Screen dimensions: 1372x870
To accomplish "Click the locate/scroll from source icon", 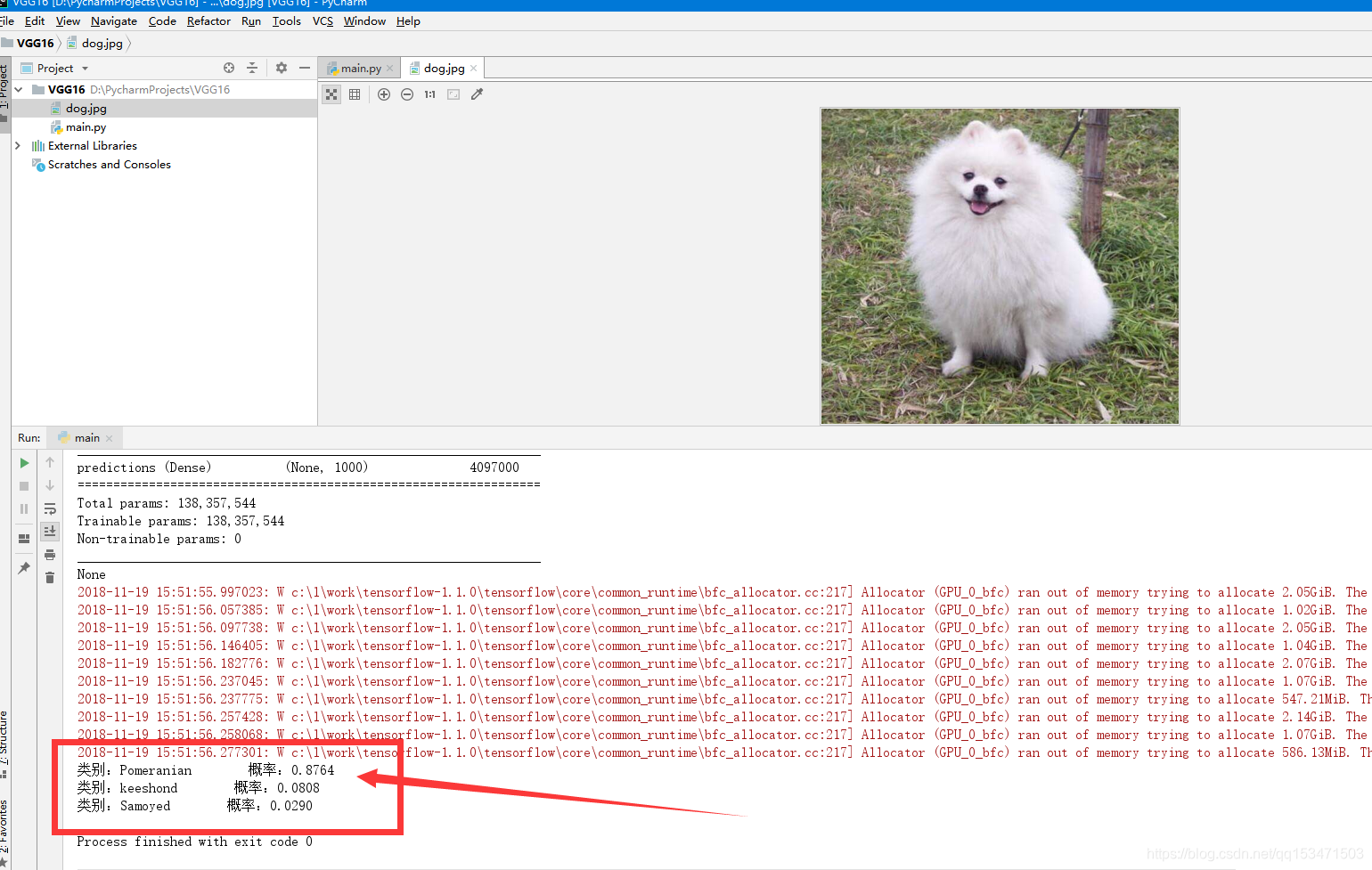I will click(x=229, y=68).
